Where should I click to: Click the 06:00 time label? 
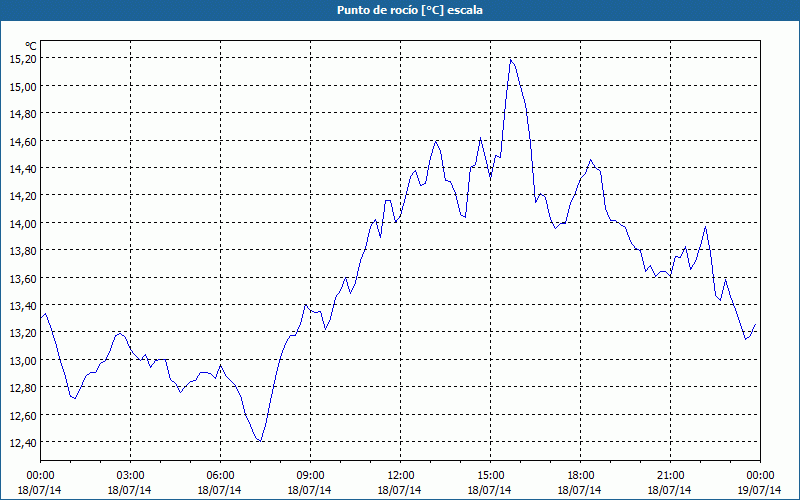coord(220,476)
